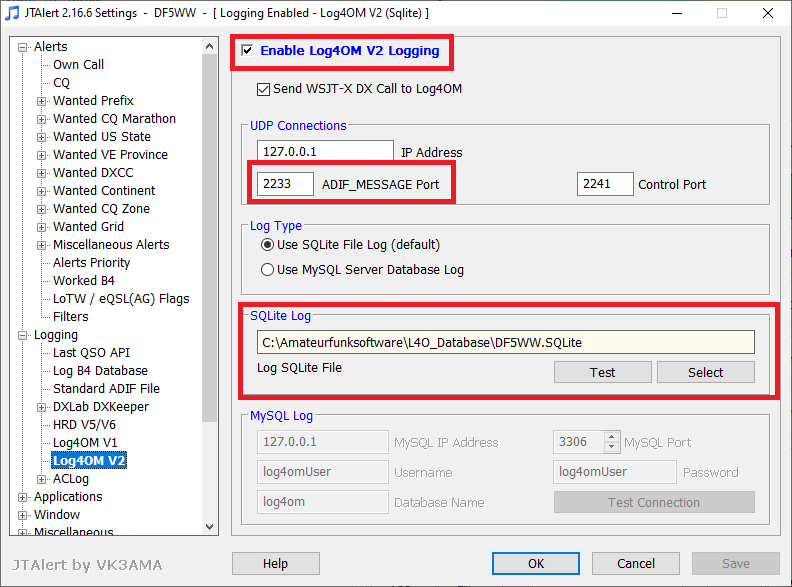Close the JTAlert Settings window
792x587 pixels.
pos(768,13)
